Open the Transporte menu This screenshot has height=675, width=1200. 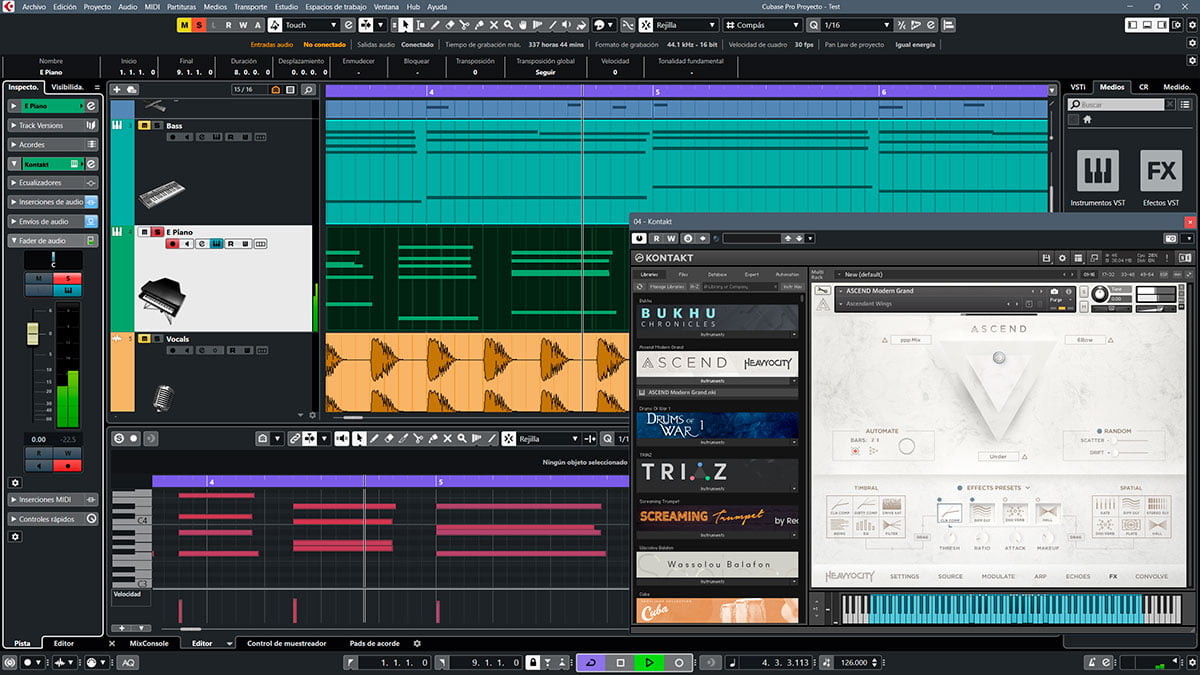(250, 7)
